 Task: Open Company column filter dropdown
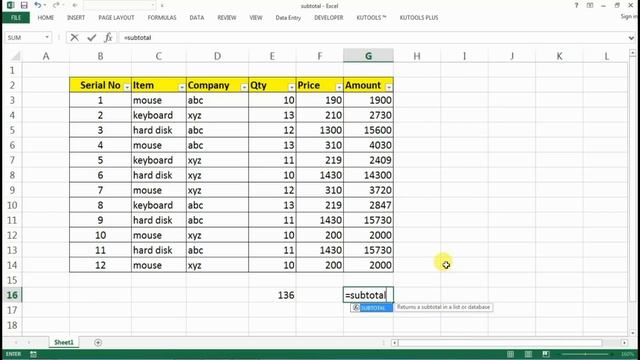tap(244, 87)
